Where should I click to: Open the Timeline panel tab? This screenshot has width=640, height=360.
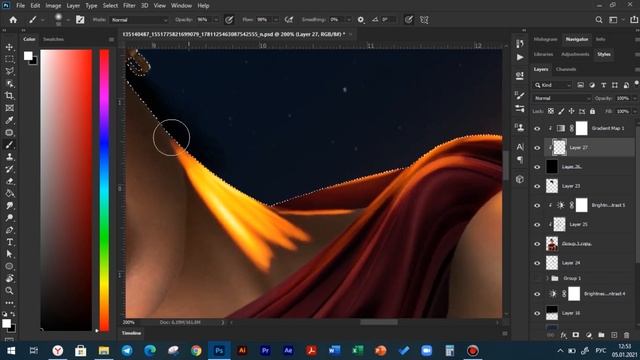[131, 333]
